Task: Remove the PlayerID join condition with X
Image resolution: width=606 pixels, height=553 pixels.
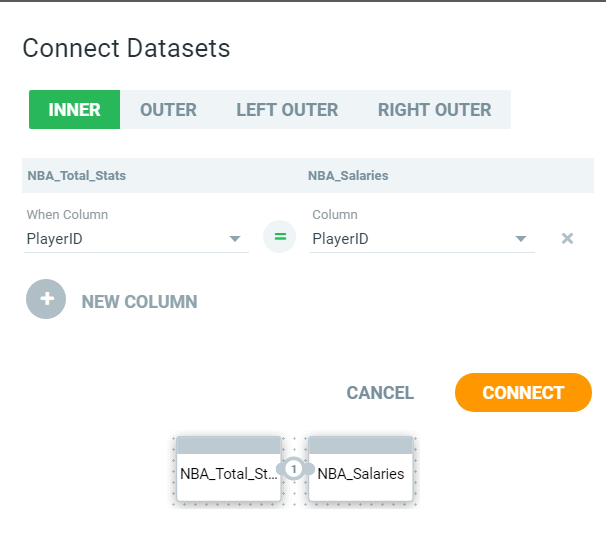Action: pos(567,238)
